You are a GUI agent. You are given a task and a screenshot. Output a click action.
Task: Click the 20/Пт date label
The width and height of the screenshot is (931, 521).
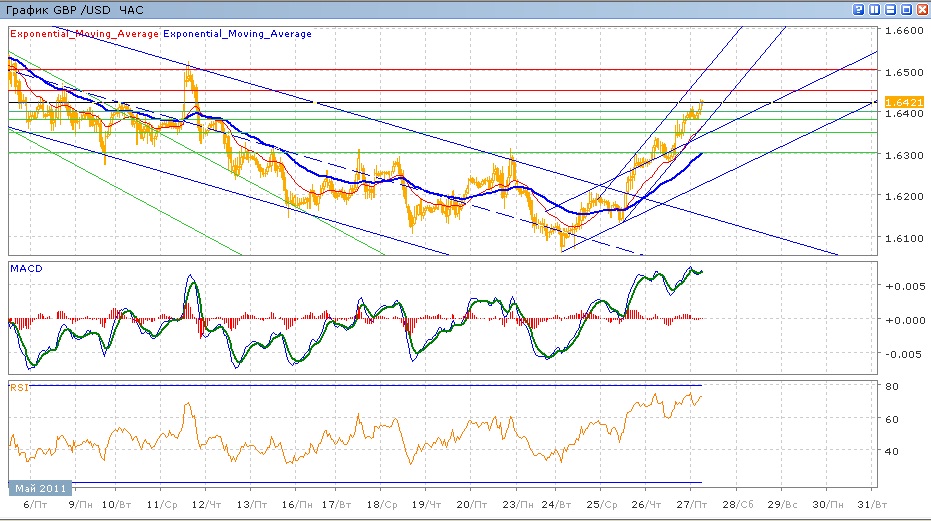pyautogui.click(x=471, y=504)
